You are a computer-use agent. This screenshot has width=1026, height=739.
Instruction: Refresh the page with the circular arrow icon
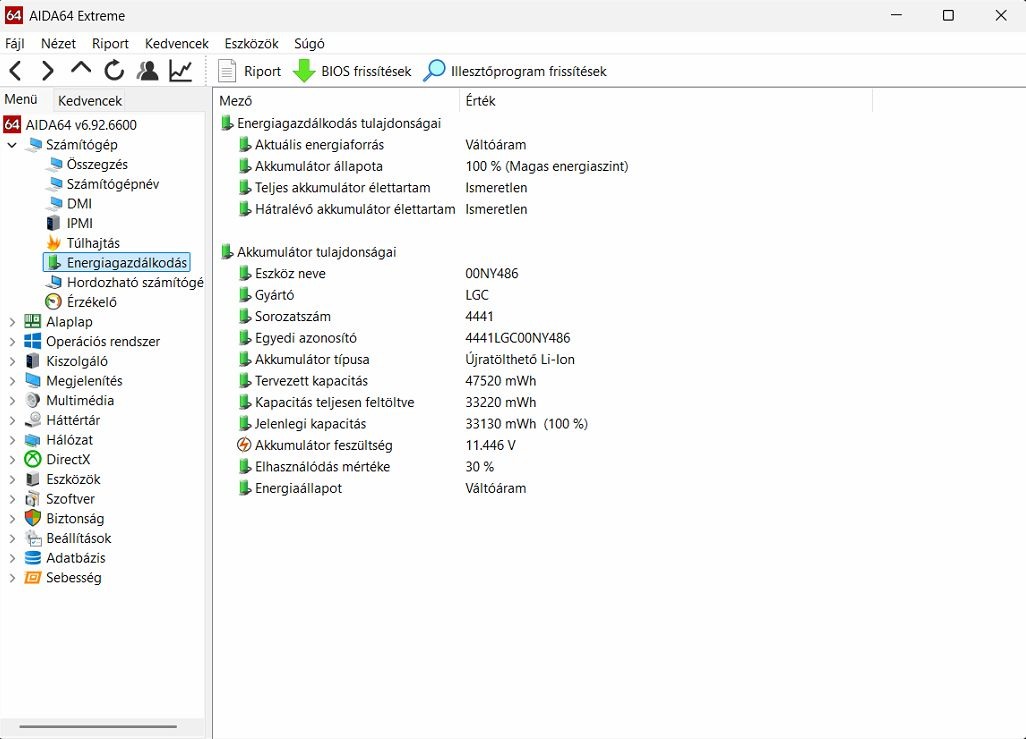click(x=114, y=71)
